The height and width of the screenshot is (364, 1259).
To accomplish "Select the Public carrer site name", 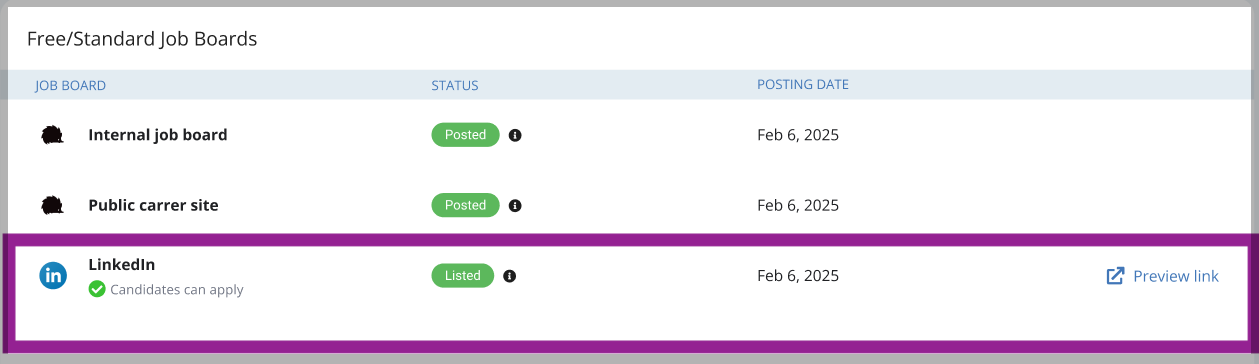I will (x=153, y=205).
